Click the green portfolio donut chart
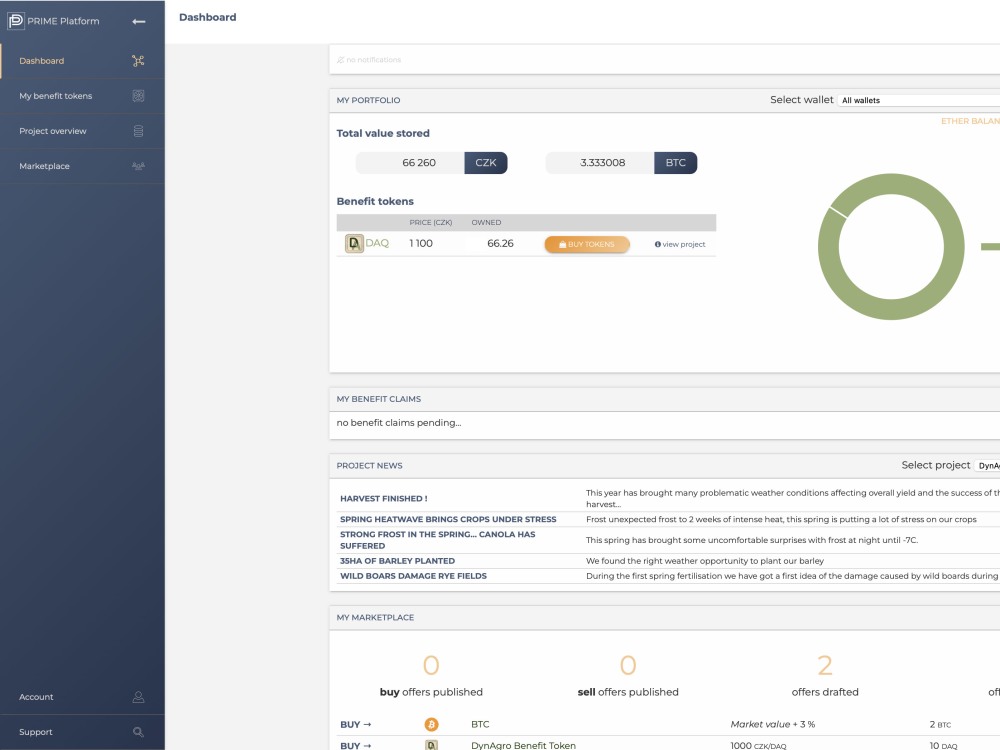1000x750 pixels. tap(891, 247)
